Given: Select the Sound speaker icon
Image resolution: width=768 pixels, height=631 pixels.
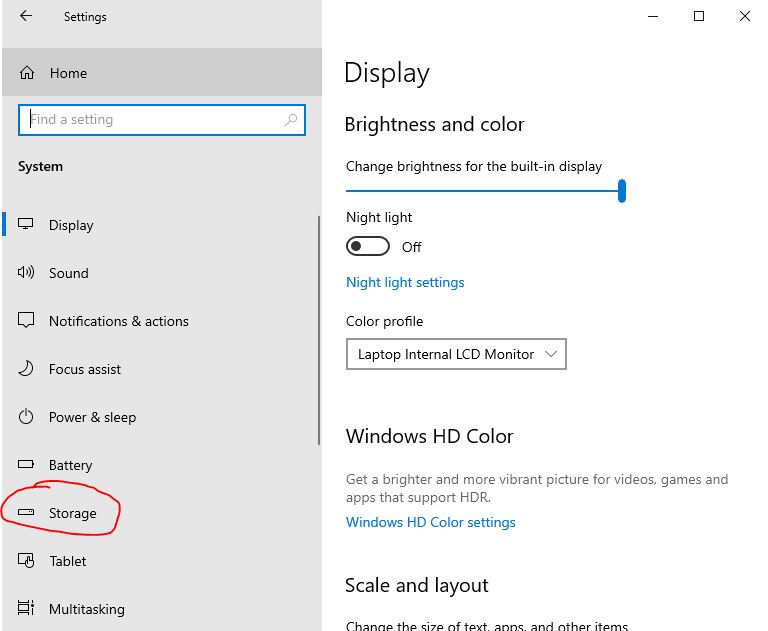Looking at the screenshot, I should tap(26, 272).
